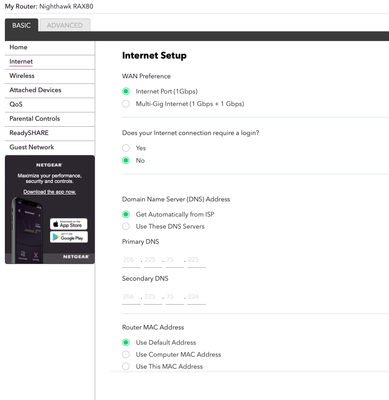Open the Internet sidebar item

(50, 62)
